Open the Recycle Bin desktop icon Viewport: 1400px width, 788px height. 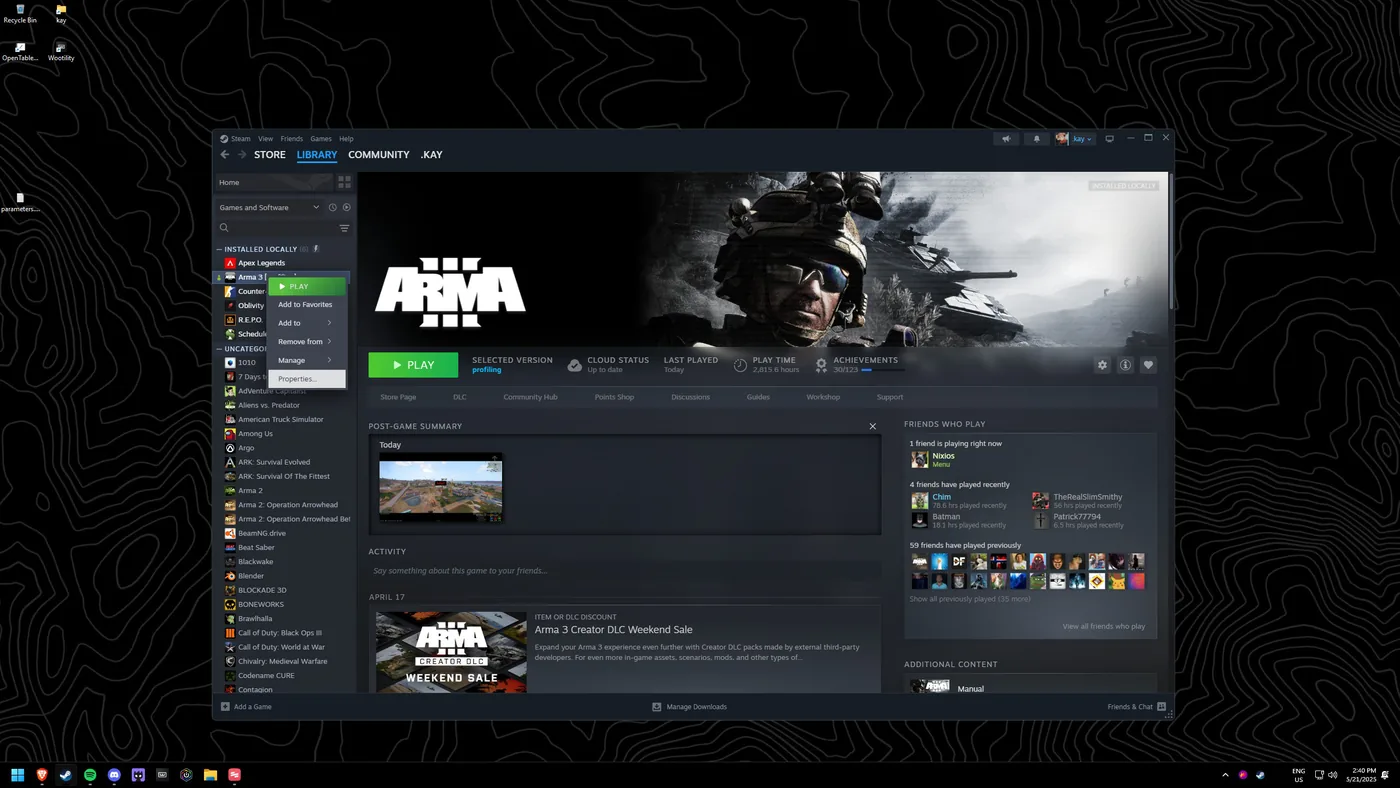[20, 14]
